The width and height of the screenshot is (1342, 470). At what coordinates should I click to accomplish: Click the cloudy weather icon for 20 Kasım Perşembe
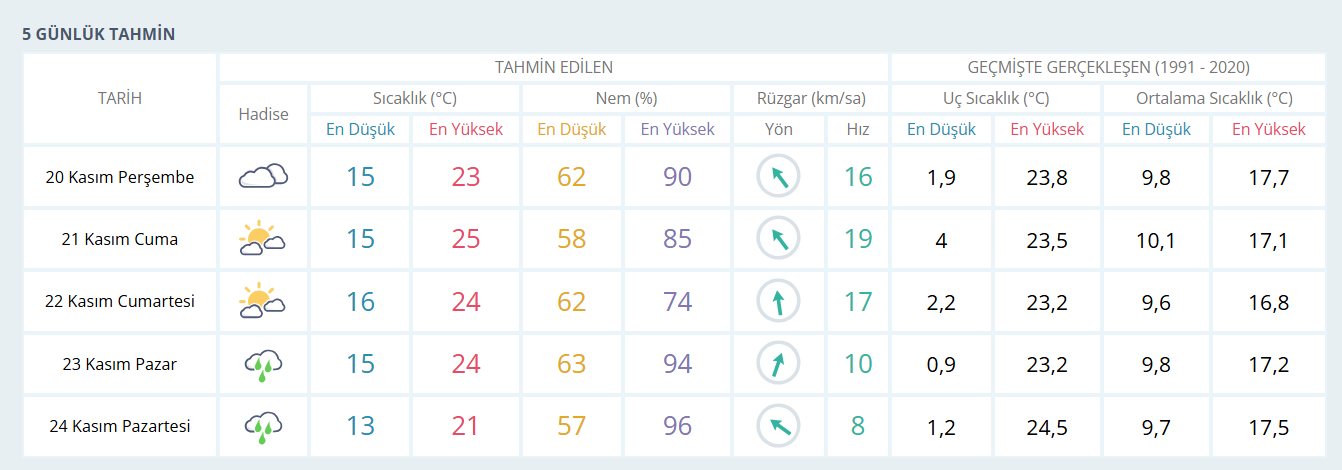pyautogui.click(x=263, y=177)
